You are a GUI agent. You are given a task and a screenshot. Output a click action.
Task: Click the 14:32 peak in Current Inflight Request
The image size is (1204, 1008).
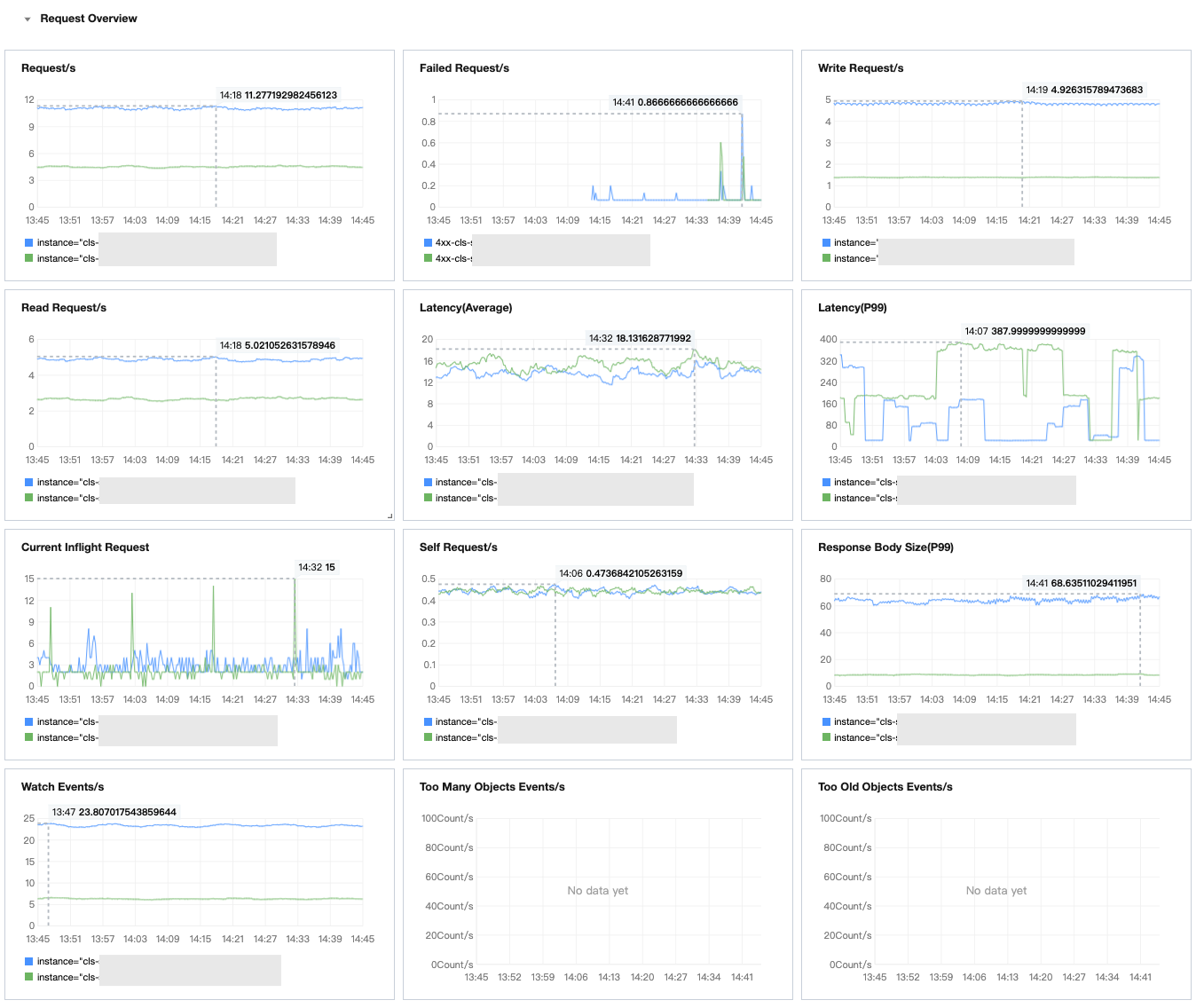295,579
